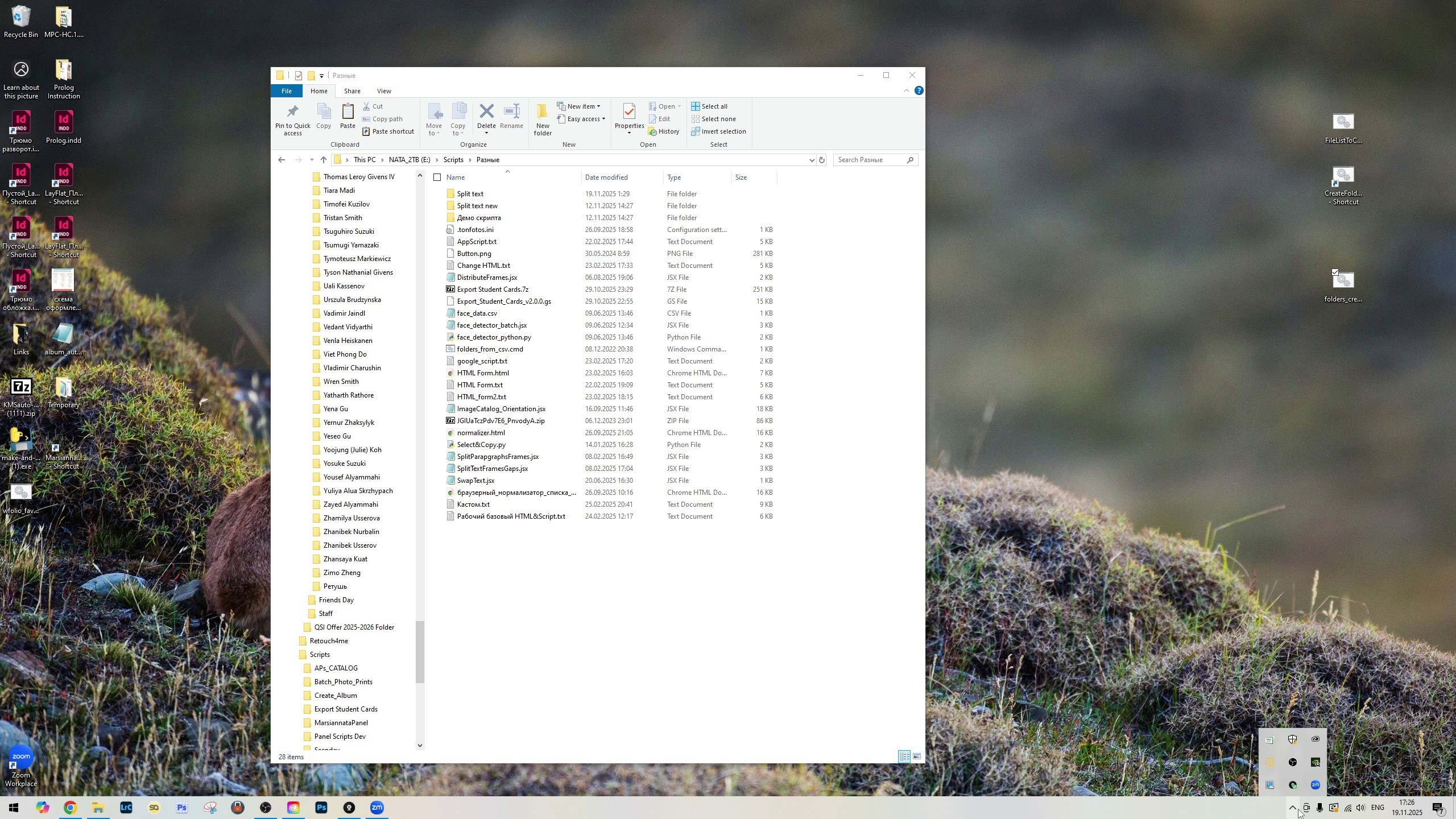Click navigation pane scroll down arrow
The height and width of the screenshot is (819, 1456).
pos(420,745)
